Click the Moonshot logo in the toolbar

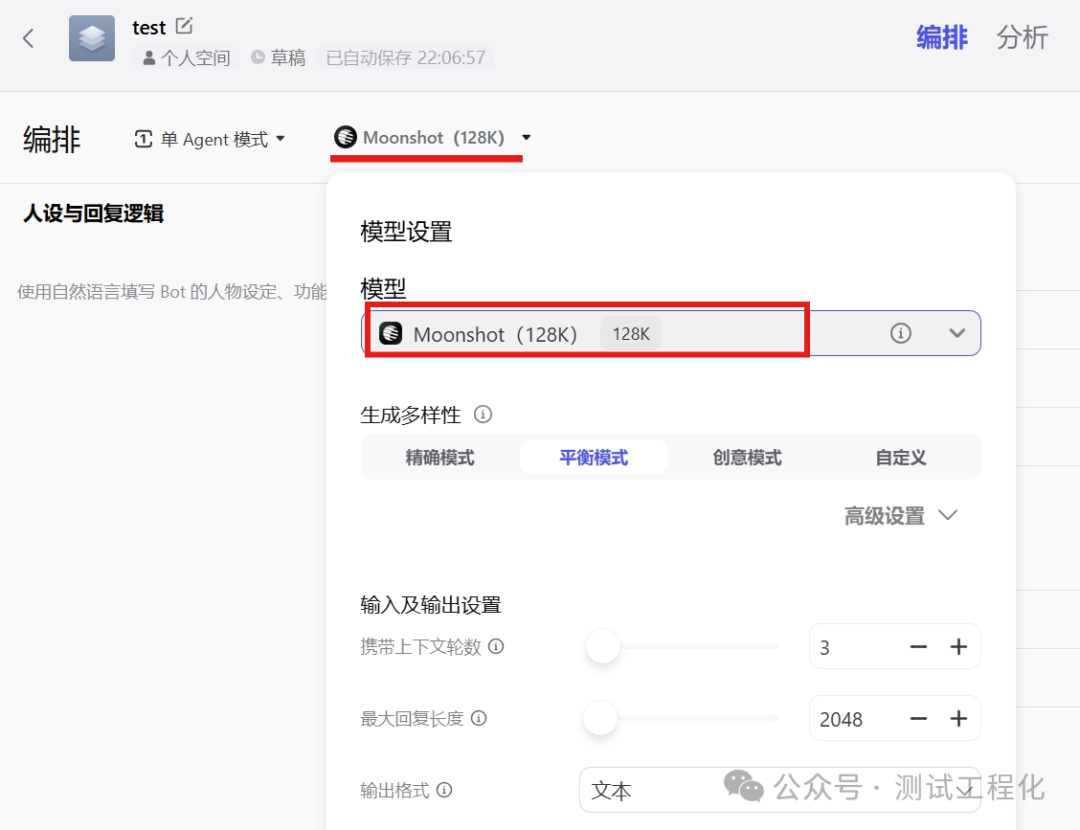[x=345, y=137]
